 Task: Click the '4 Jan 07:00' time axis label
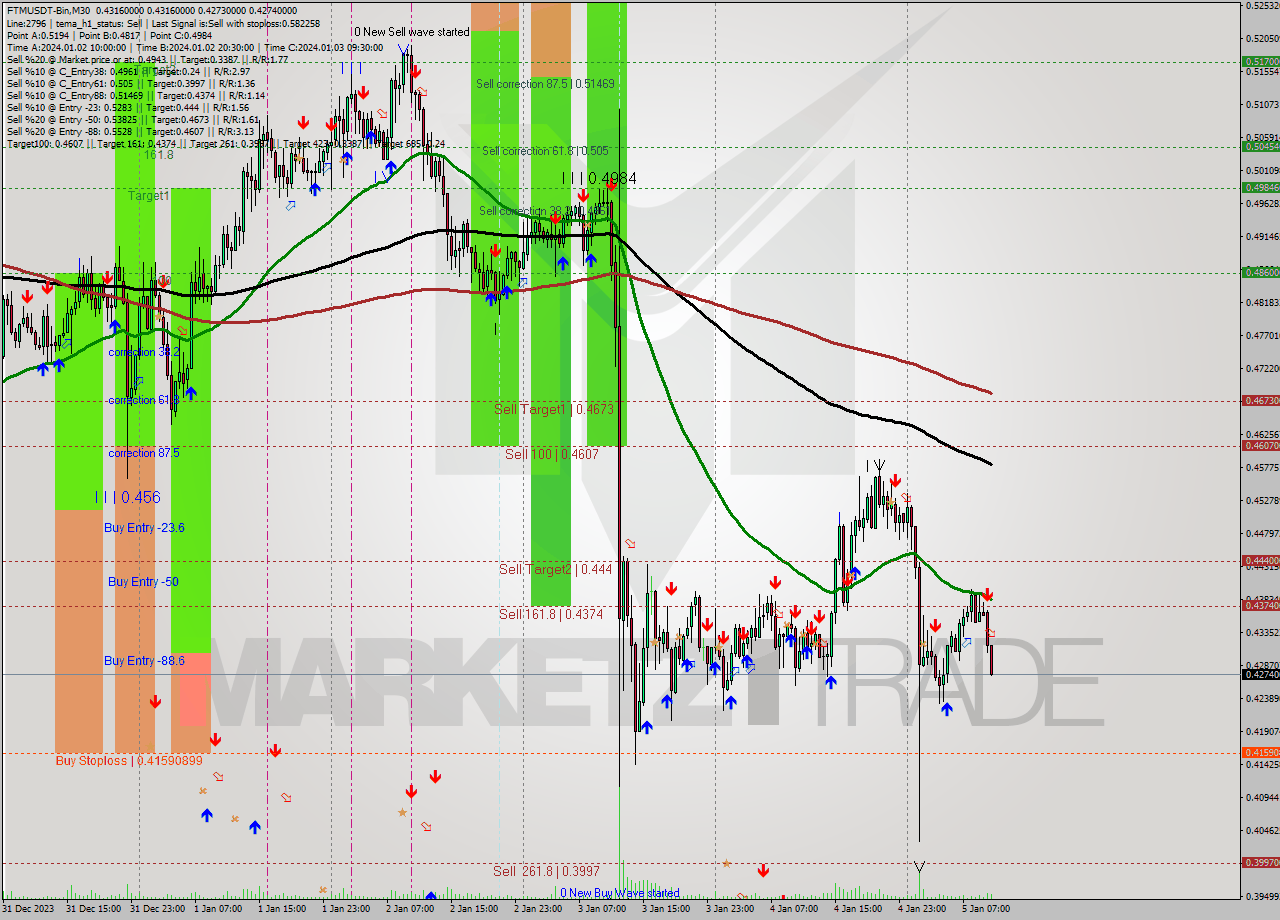pos(794,909)
